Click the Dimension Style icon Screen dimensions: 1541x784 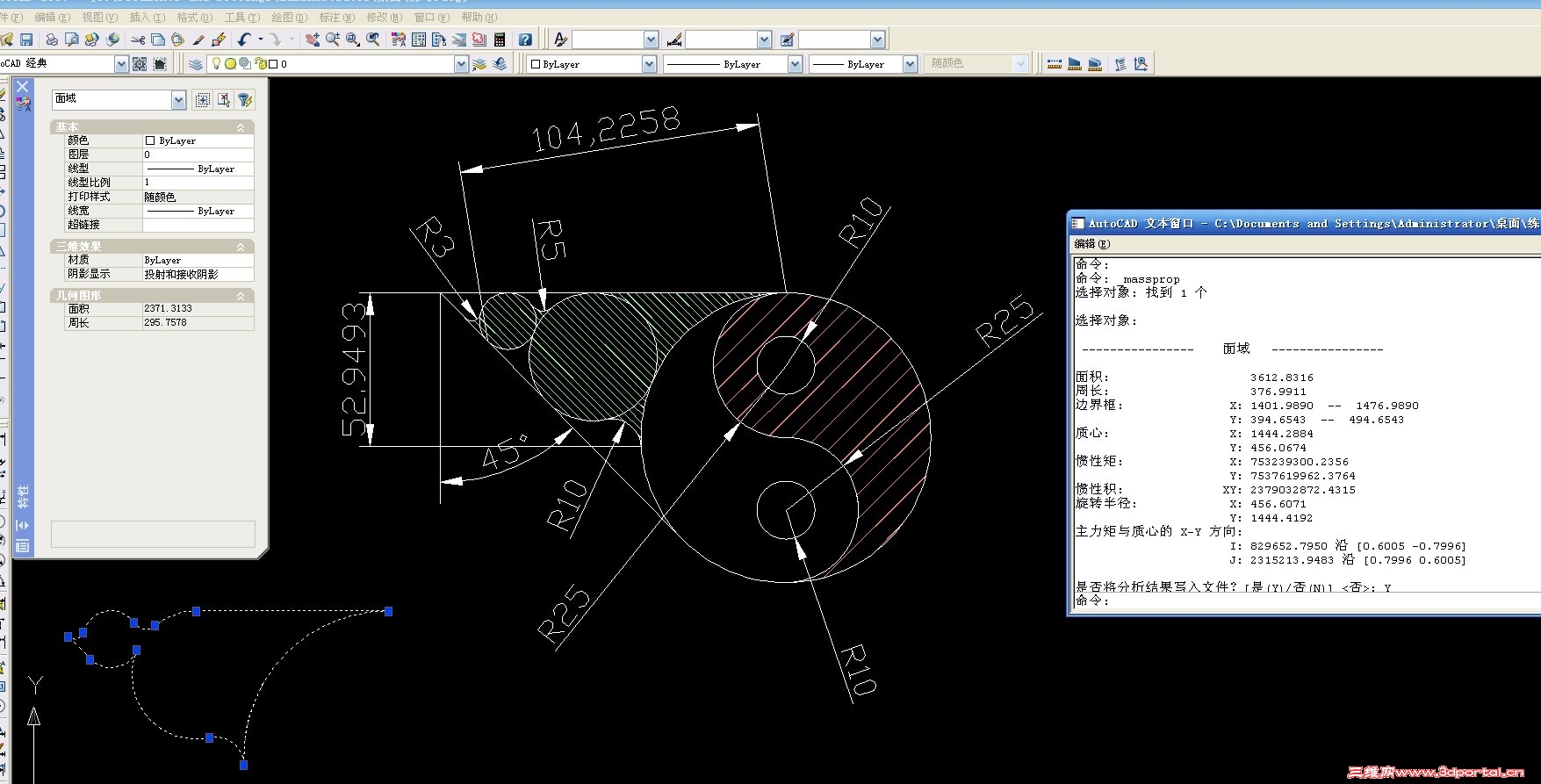point(673,40)
